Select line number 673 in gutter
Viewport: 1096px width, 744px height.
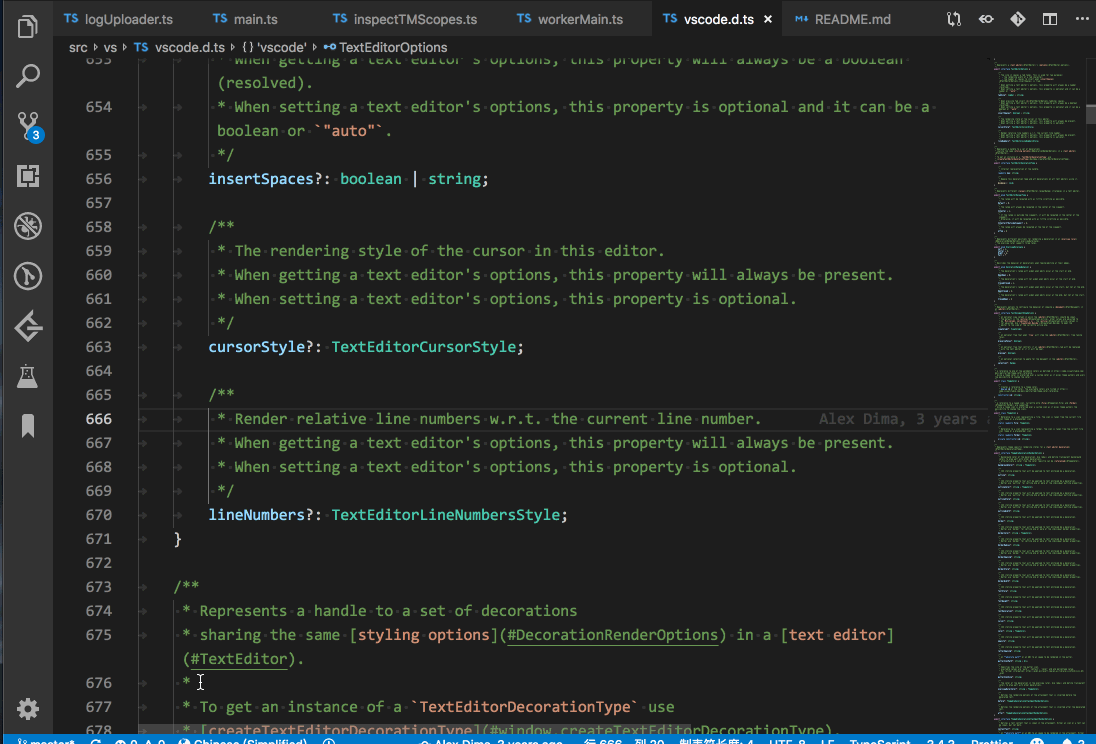(x=99, y=587)
